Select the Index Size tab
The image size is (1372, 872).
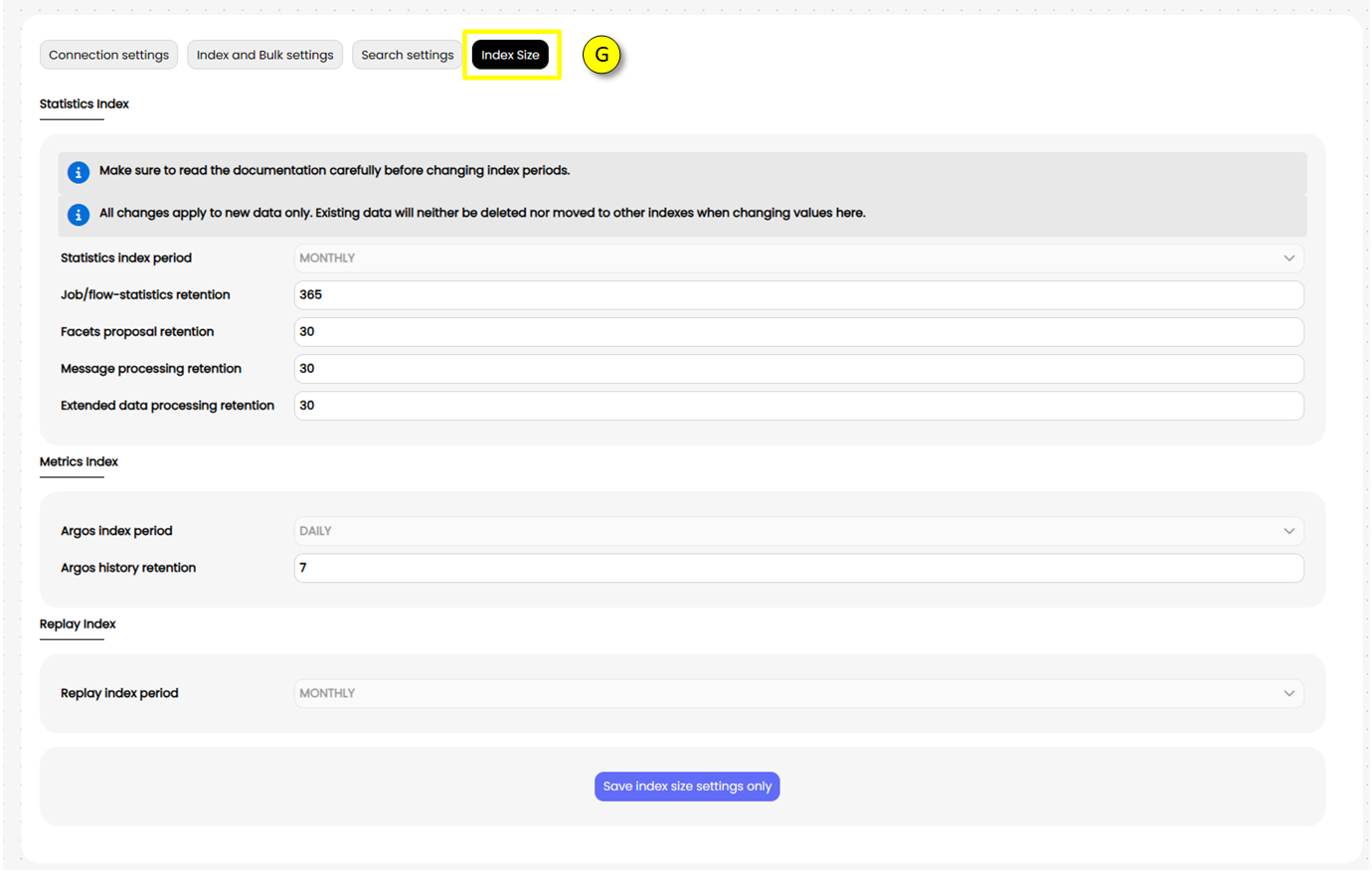click(510, 55)
